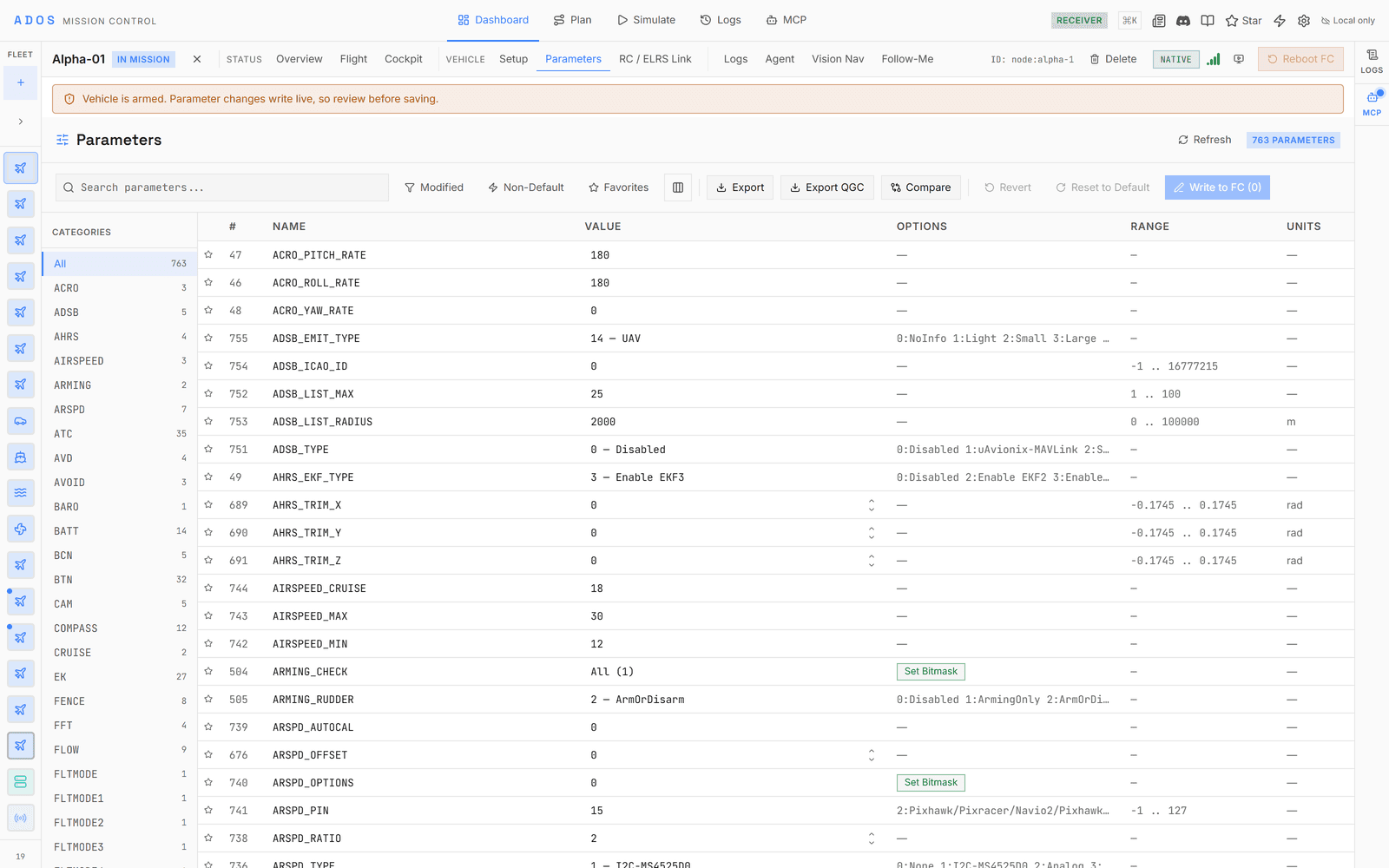Switch to the Cockpit tab

[404, 59]
